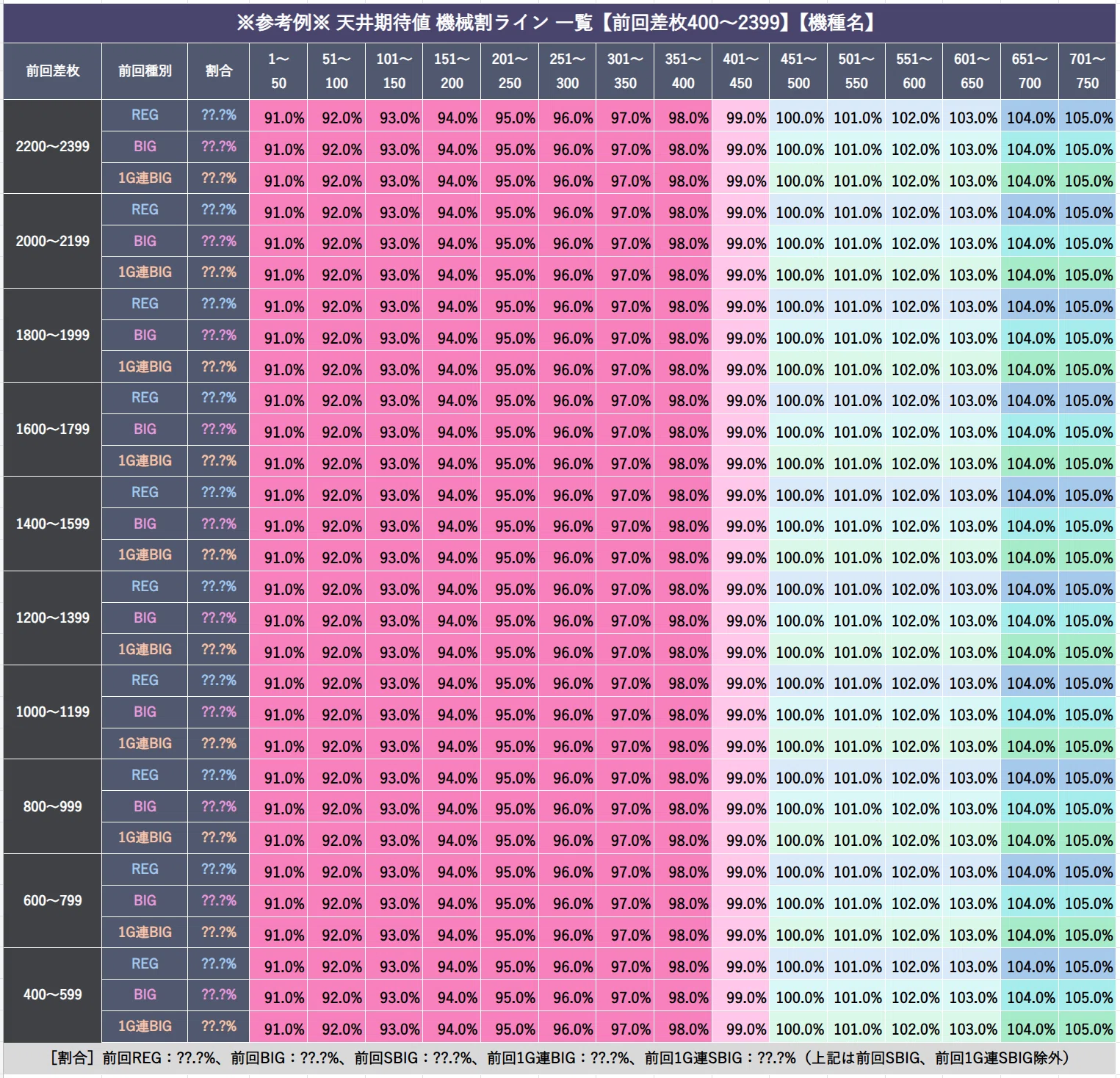Click REG in the 1400~1599 group
Image resolution: width=1120 pixels, height=1078 pixels.
(x=145, y=492)
